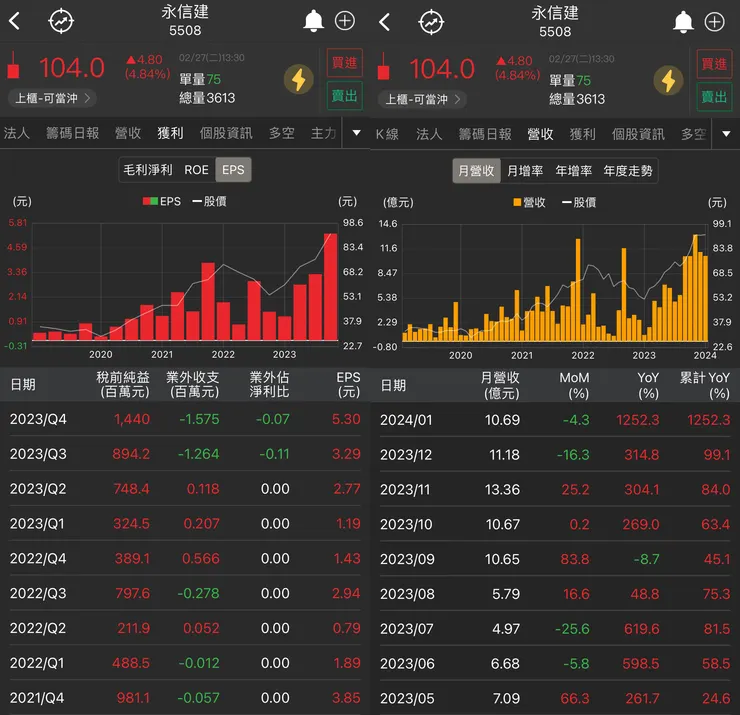Switch to 籌碼日報 tab in left panel
The image size is (740, 715).
[x=73, y=133]
